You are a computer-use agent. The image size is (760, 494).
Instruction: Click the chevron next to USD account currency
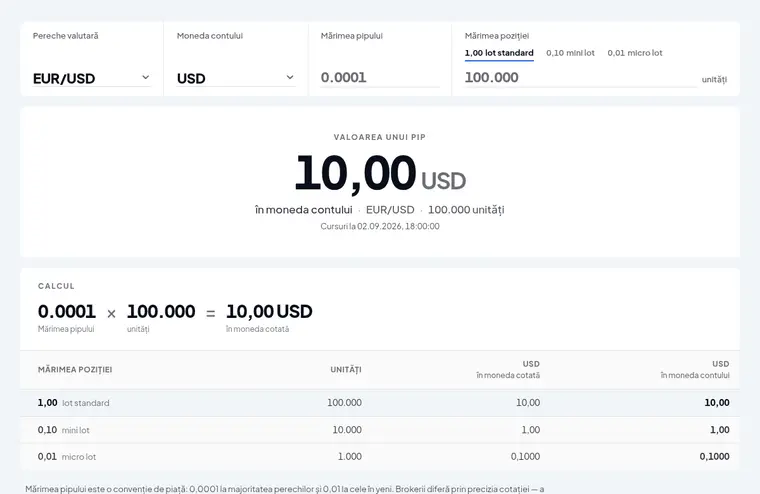click(x=290, y=78)
